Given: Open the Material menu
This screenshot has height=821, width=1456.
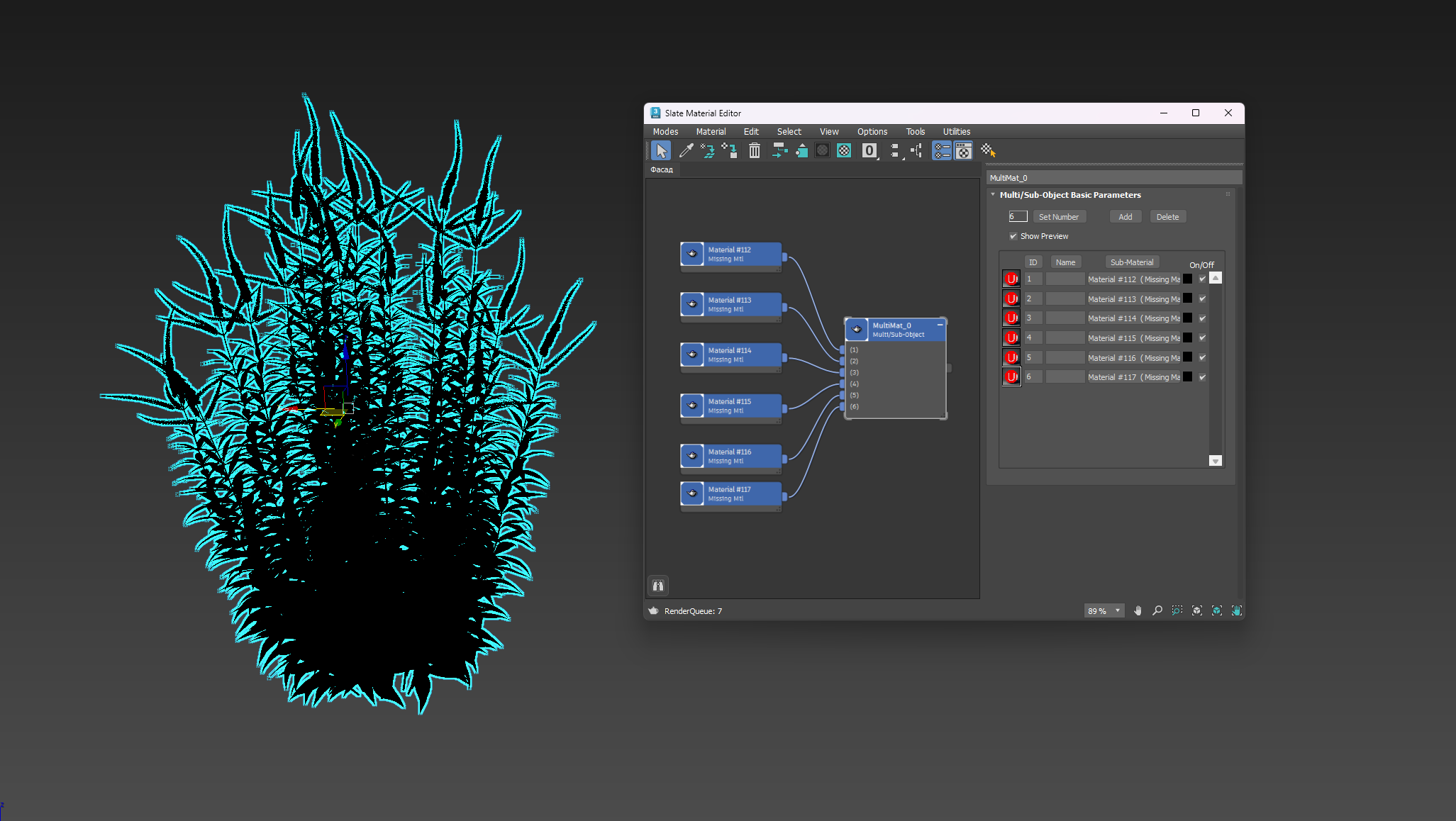Looking at the screenshot, I should [x=711, y=132].
